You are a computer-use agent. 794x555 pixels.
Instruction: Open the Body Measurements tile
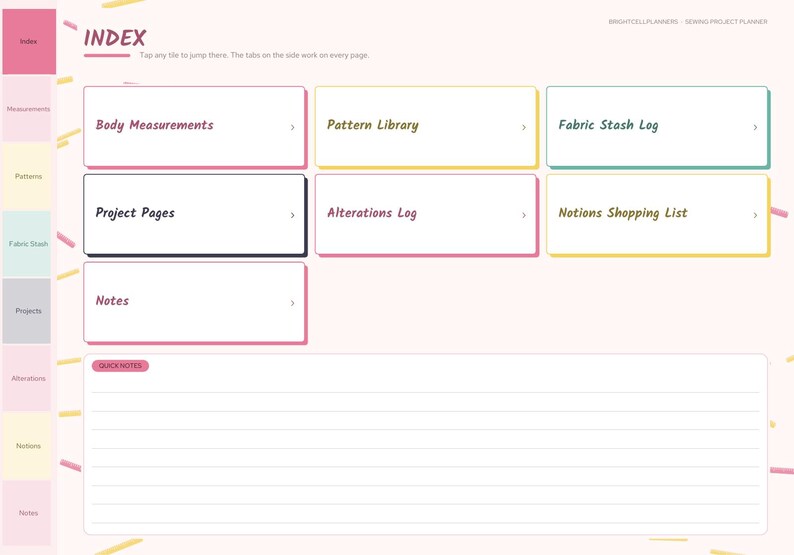[x=194, y=126]
